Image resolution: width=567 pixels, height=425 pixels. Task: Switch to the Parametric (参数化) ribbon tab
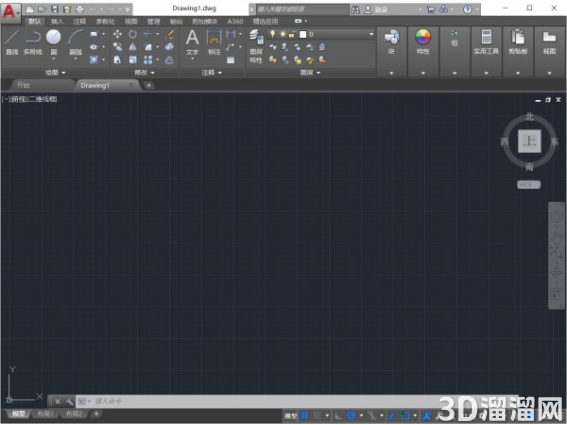105,21
